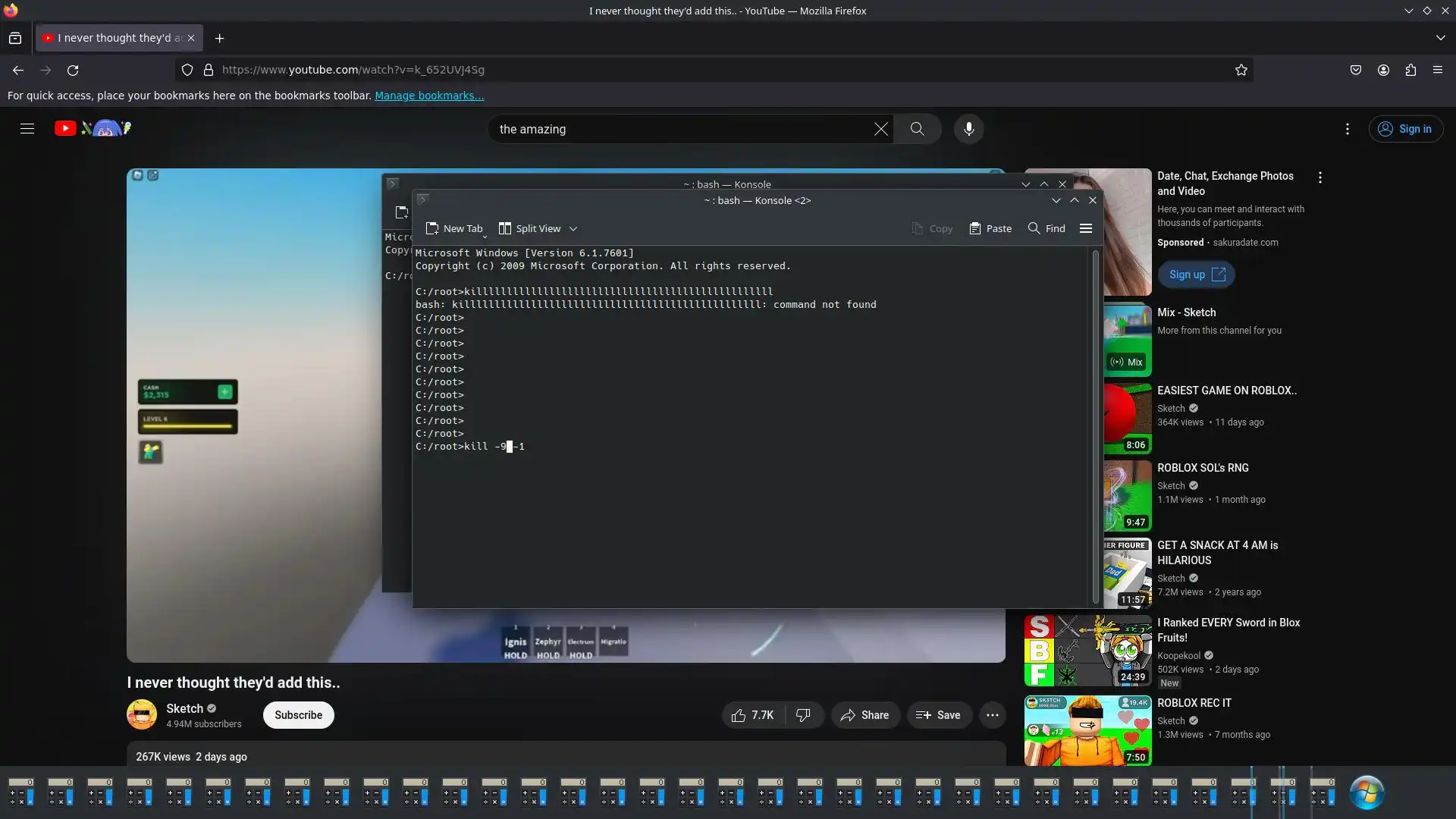Viewport: 1456px width, 819px height.
Task: Click the Find icon in Konsole toolbar
Action: point(1034,228)
